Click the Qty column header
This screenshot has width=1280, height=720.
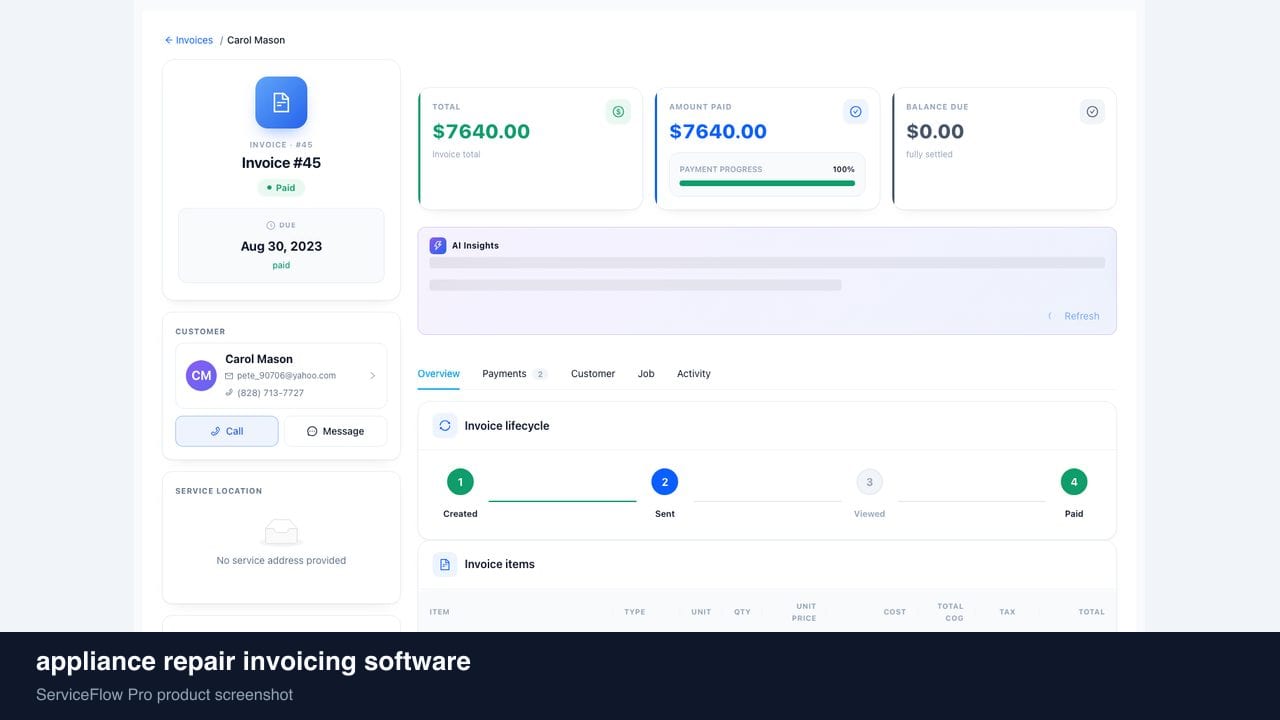[x=742, y=612]
